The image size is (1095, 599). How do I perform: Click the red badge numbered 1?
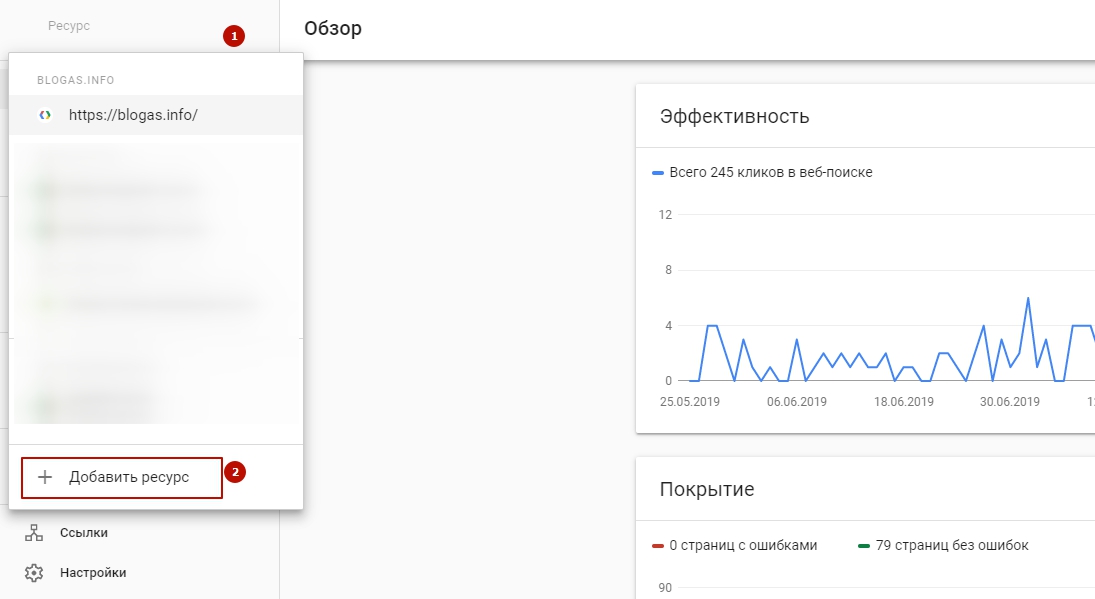click(234, 36)
